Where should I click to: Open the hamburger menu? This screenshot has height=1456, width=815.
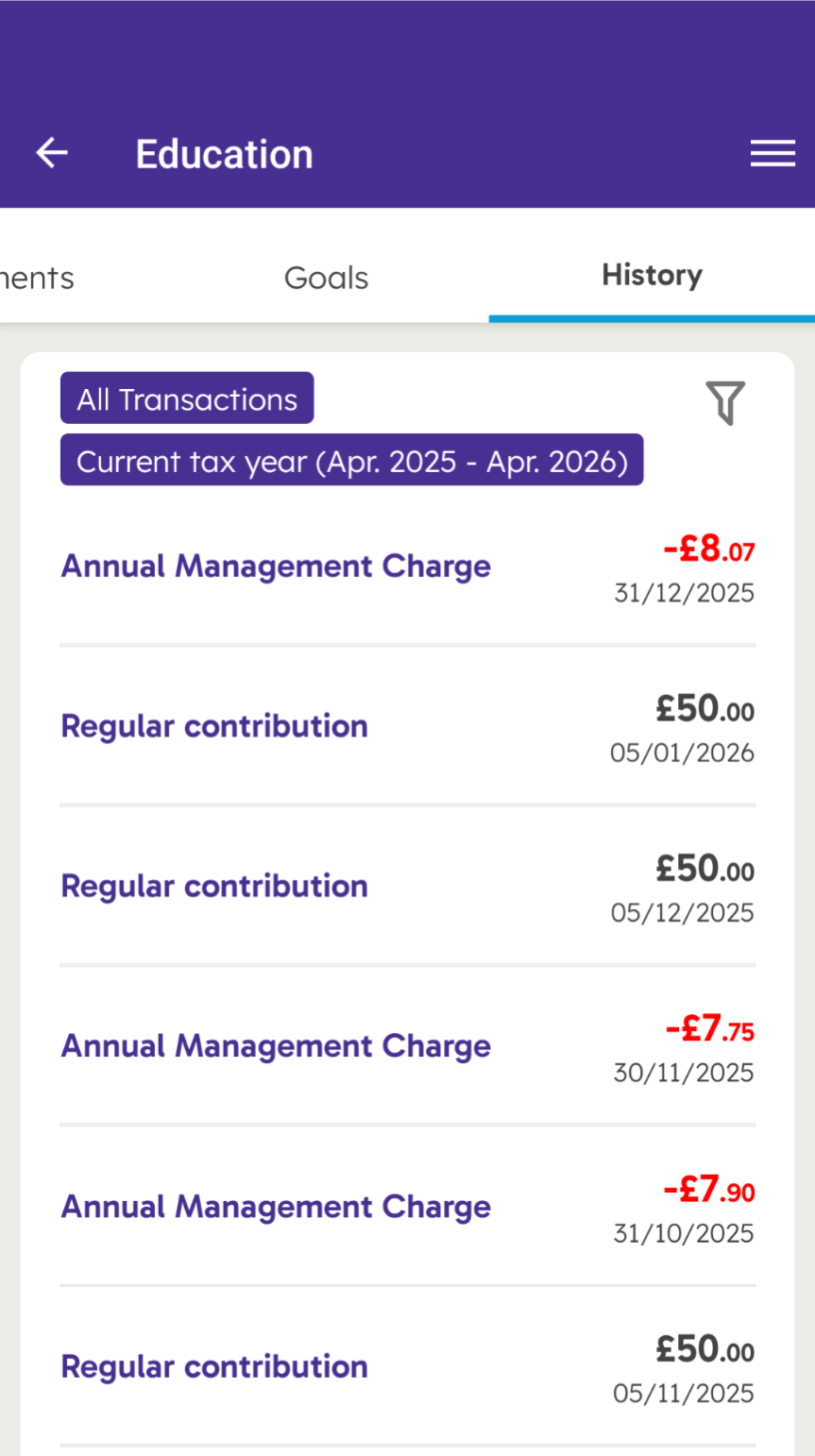773,154
